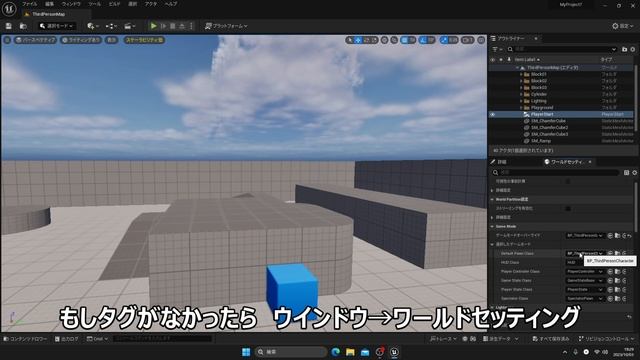Toggle the Enable Streaming checkbox
This screenshot has width=640, height=360.
coord(568,209)
